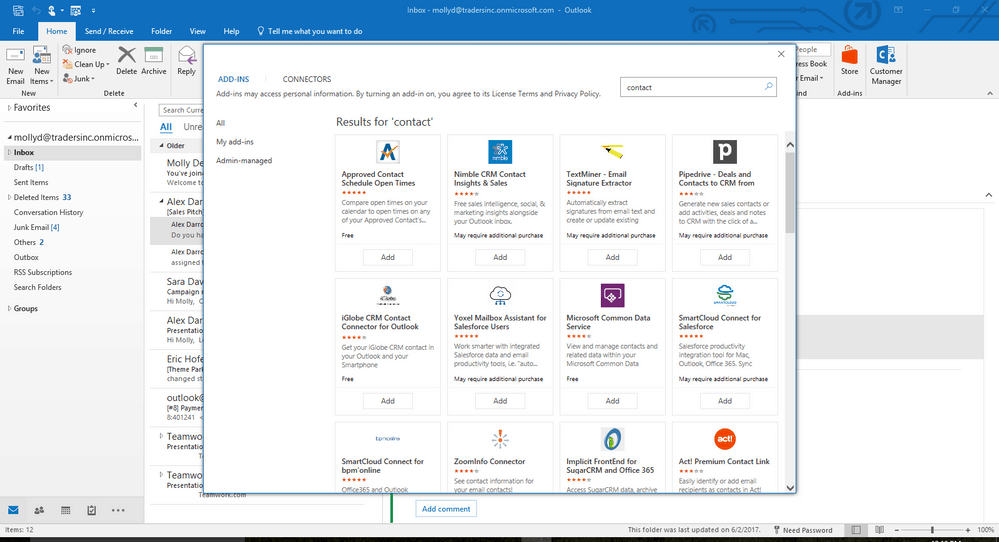Open ZoomInfo Connector logo
The image size is (999, 542).
(x=500, y=439)
